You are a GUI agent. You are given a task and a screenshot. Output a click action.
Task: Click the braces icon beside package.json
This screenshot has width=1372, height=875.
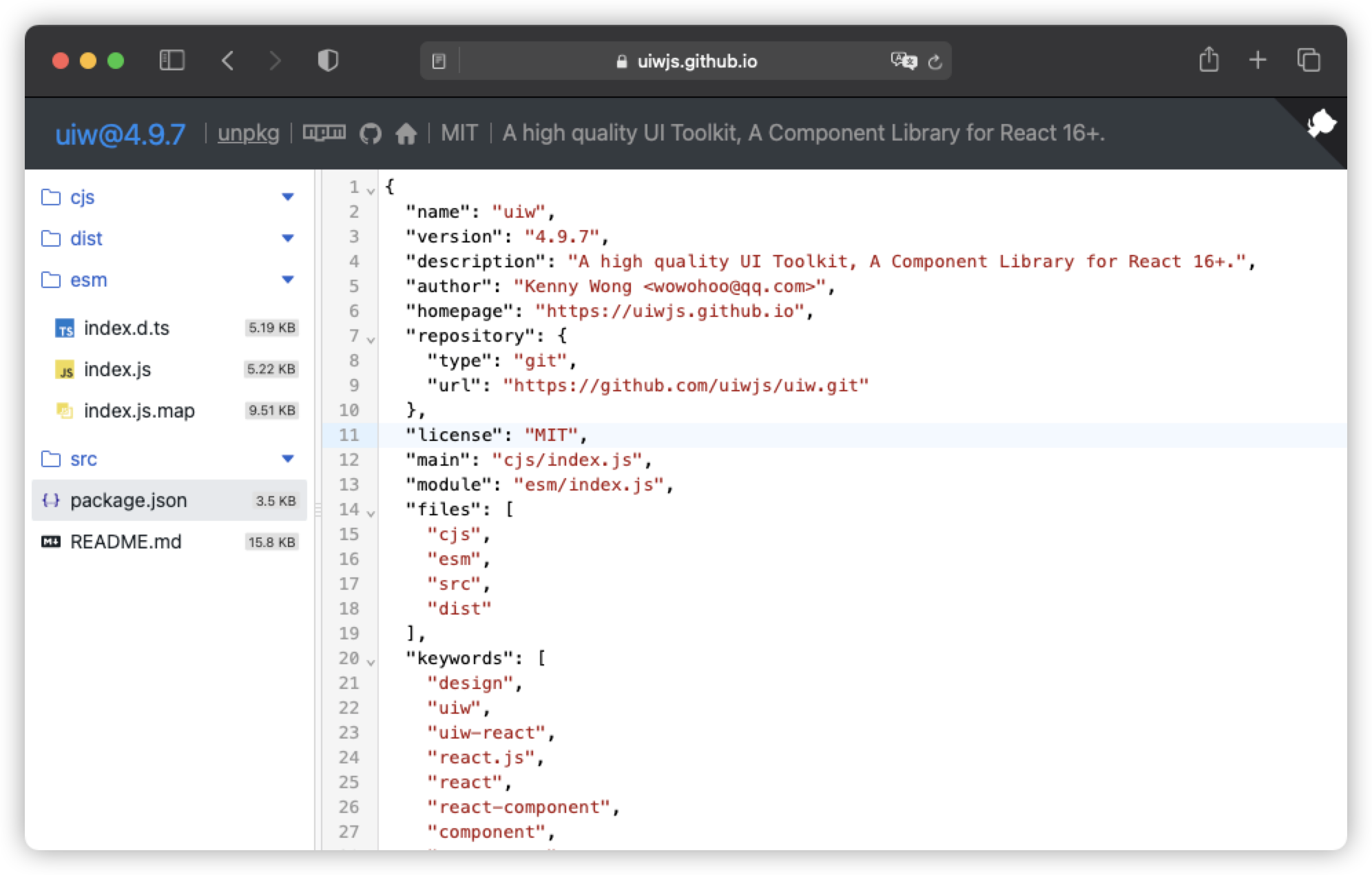tap(50, 501)
